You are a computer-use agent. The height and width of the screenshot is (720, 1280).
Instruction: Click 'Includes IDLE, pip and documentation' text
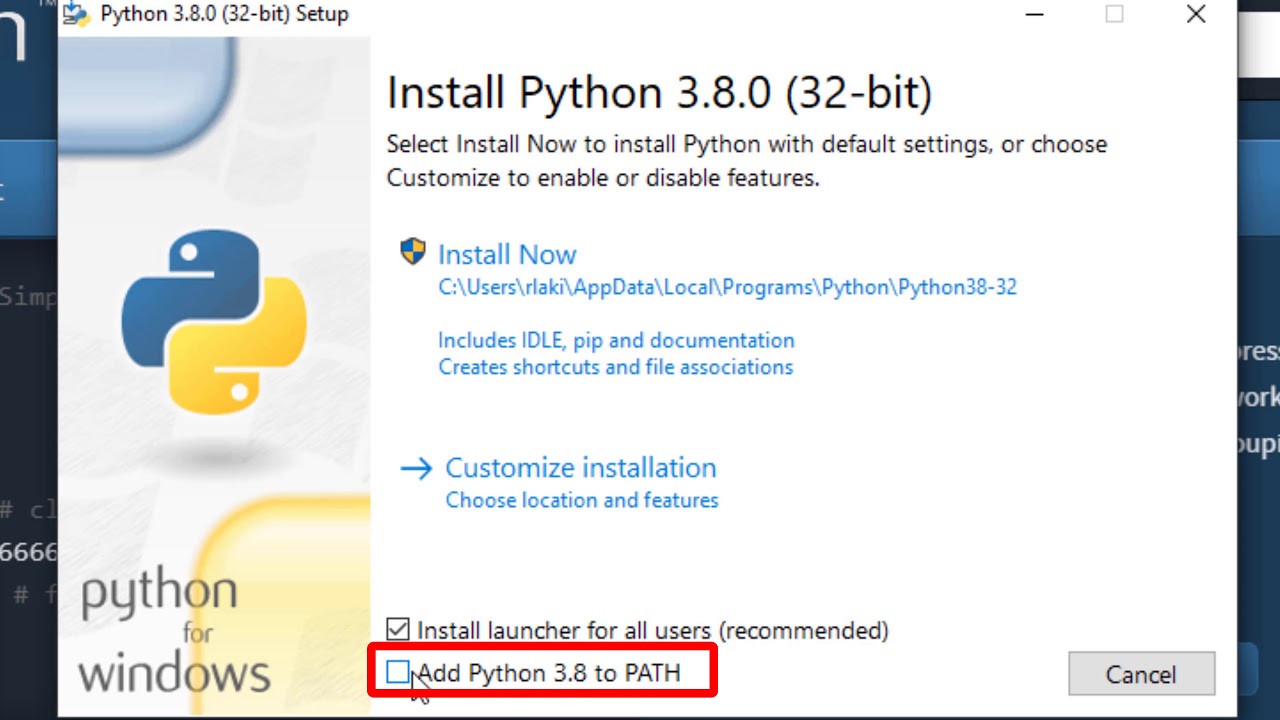616,340
